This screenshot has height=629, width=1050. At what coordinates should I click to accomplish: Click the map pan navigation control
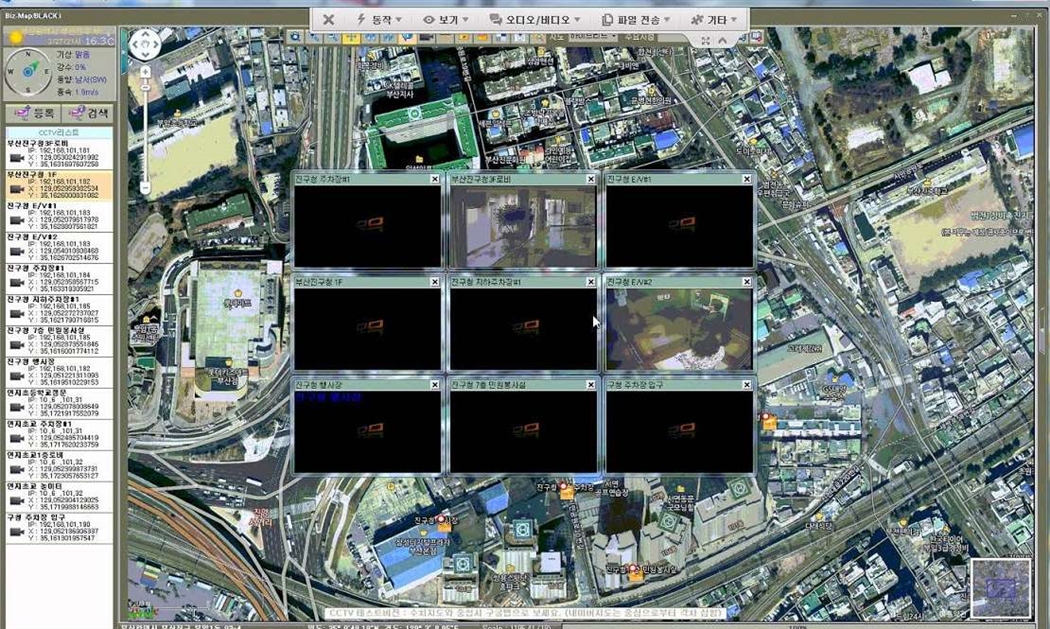(146, 45)
